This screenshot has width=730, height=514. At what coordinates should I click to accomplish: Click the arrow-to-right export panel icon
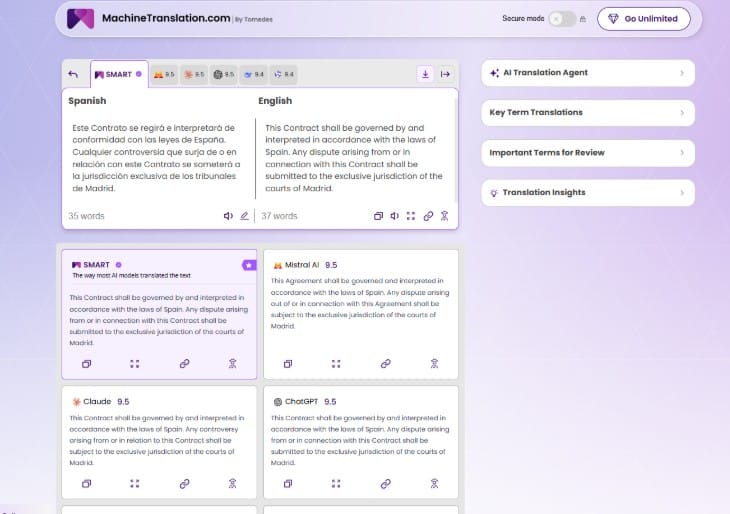click(445, 74)
